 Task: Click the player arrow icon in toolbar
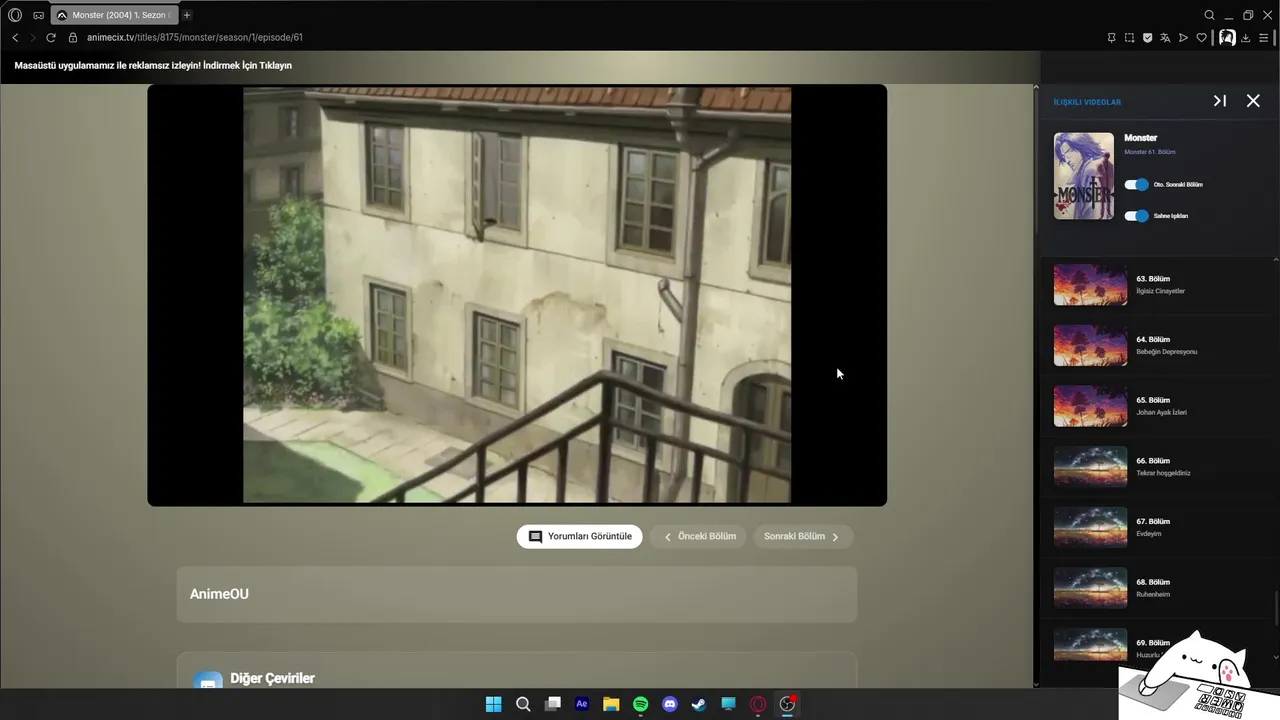[x=1183, y=38]
